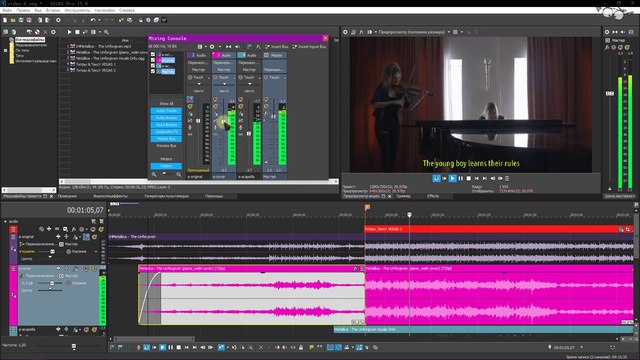This screenshot has width=640, height=360.
Task: Open preview properties gear icon
Action: point(345,32)
